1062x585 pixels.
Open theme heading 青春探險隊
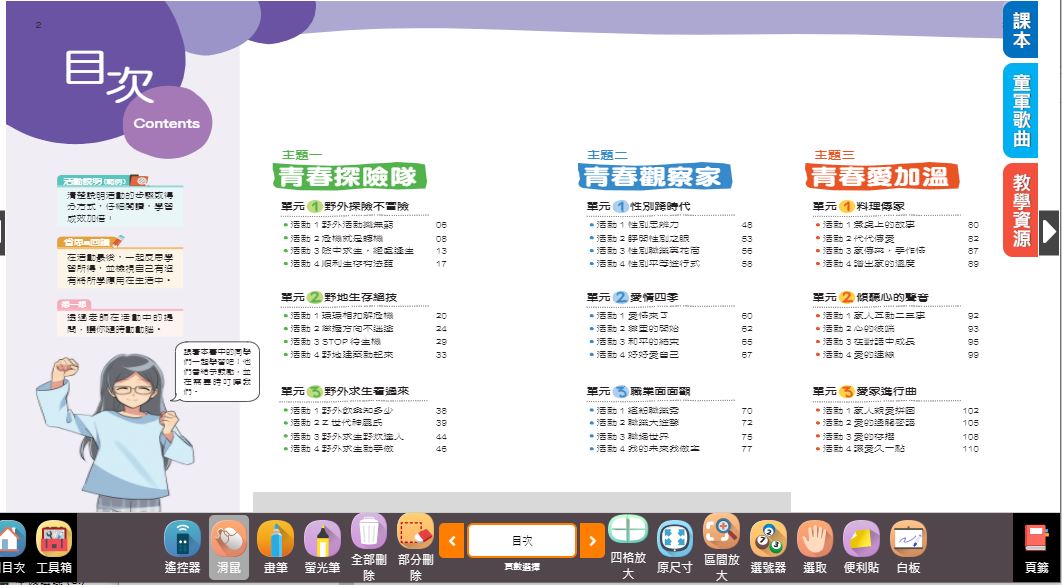tap(349, 177)
